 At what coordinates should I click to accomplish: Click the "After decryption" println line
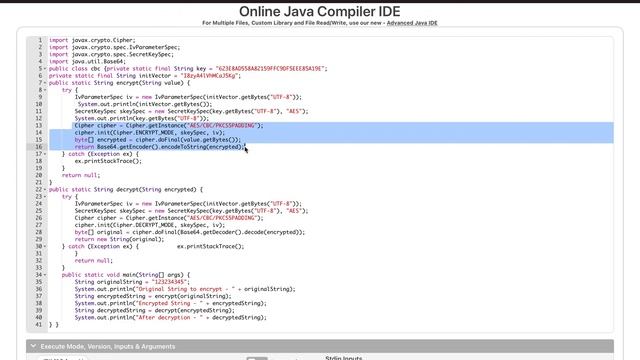tap(171, 318)
